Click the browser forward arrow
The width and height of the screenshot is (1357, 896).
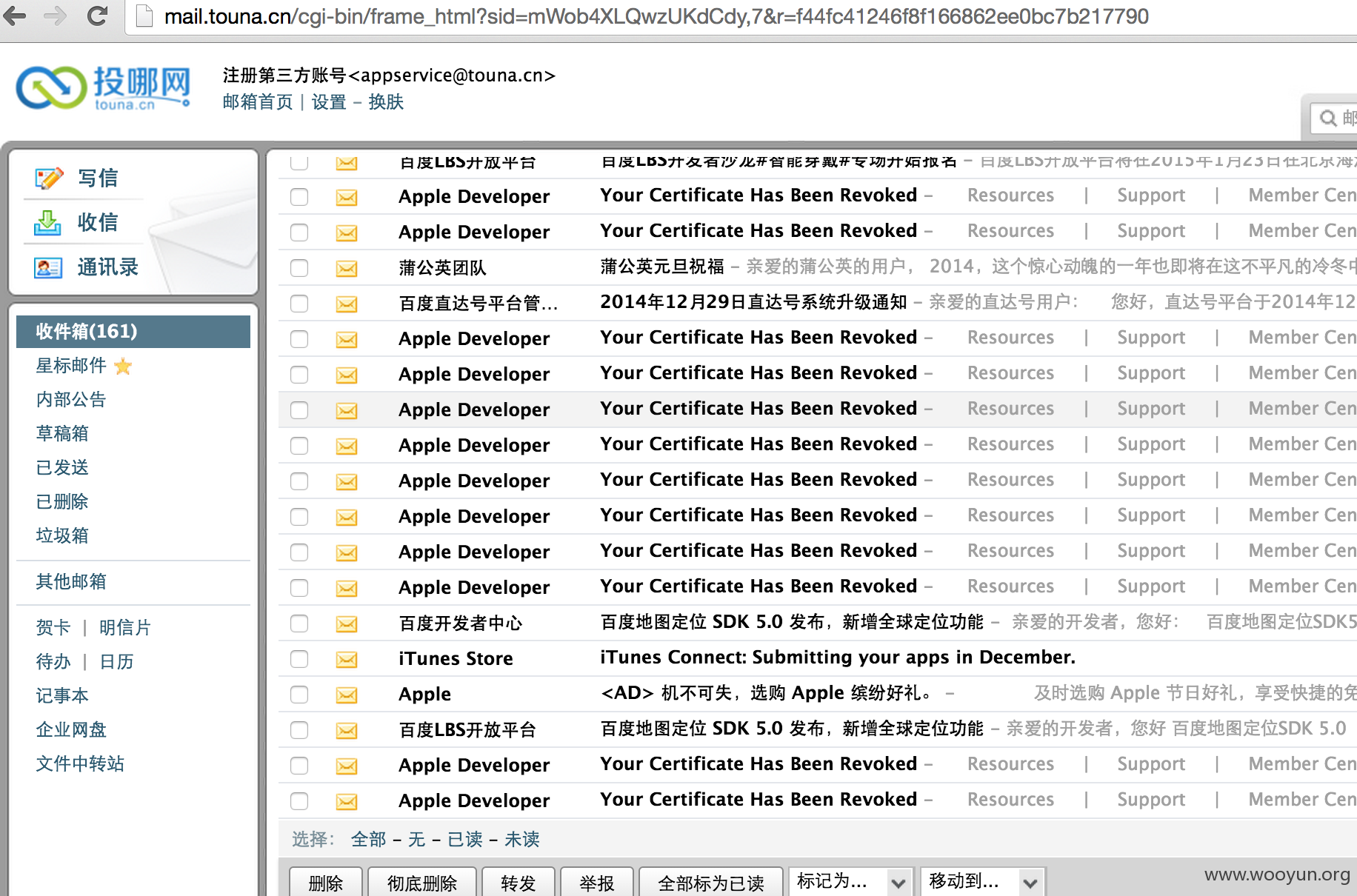click(x=56, y=16)
